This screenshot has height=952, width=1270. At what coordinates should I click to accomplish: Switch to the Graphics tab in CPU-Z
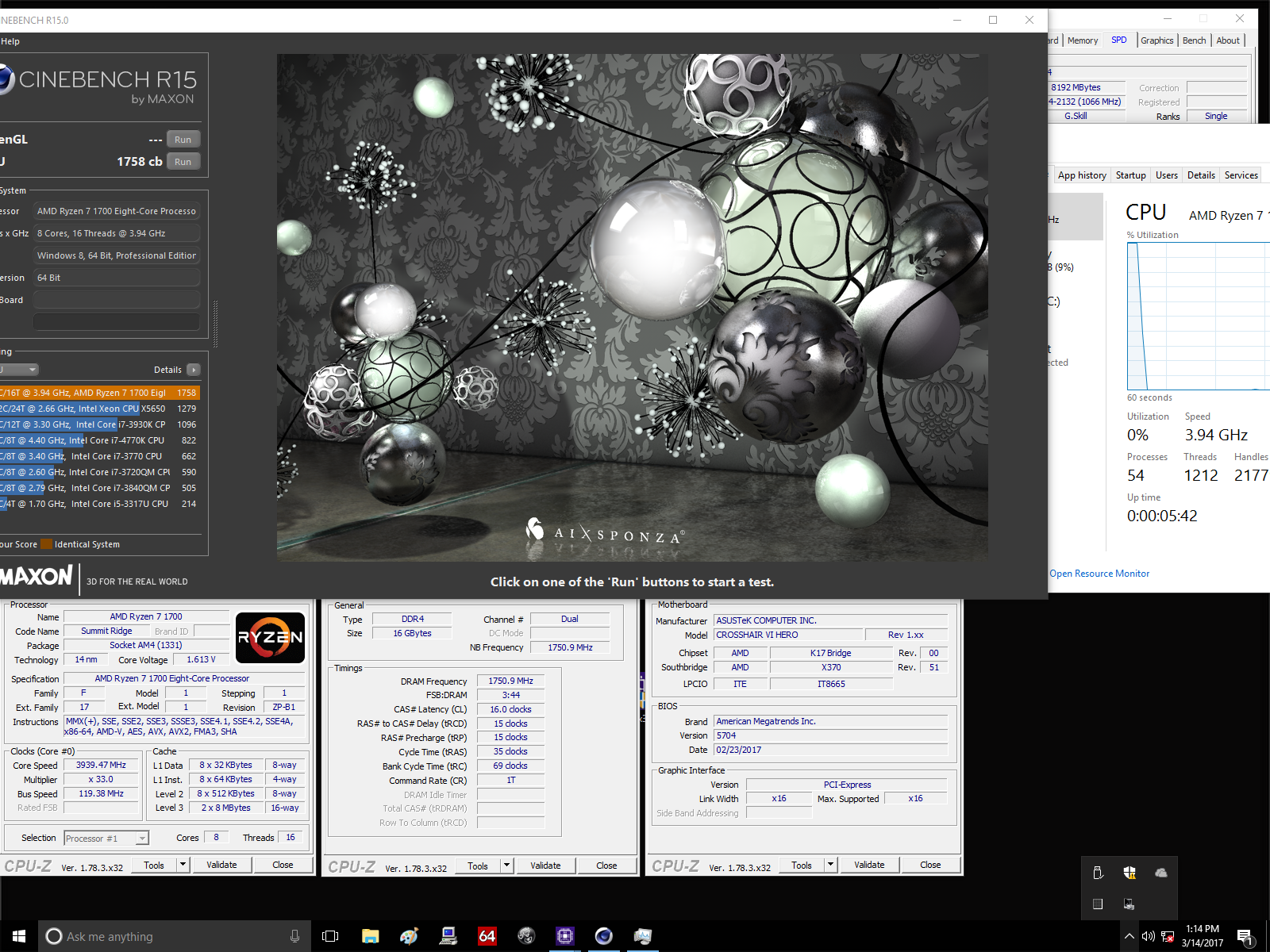pos(1157,40)
